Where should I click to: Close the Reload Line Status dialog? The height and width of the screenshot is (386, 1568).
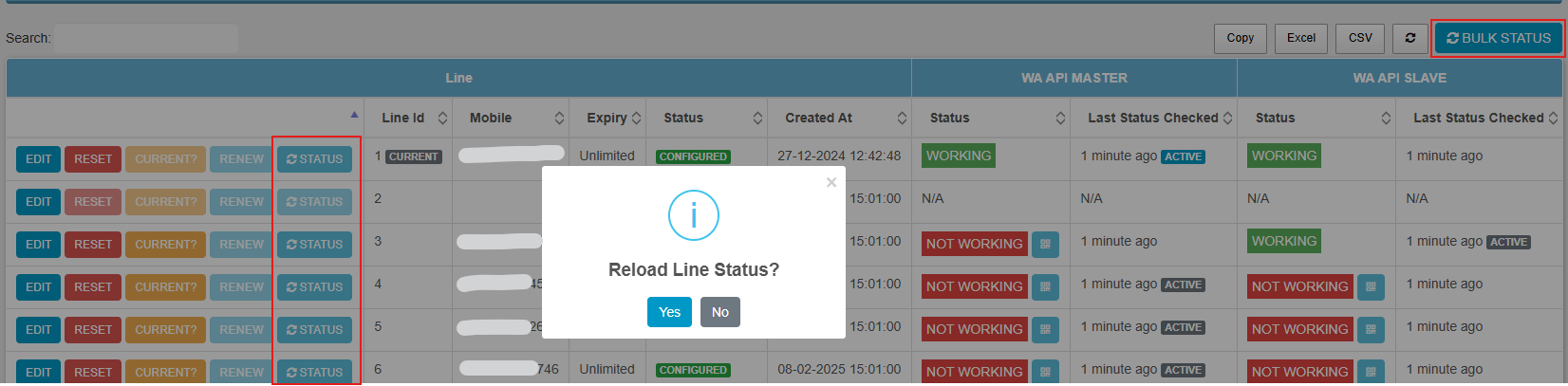(x=831, y=182)
